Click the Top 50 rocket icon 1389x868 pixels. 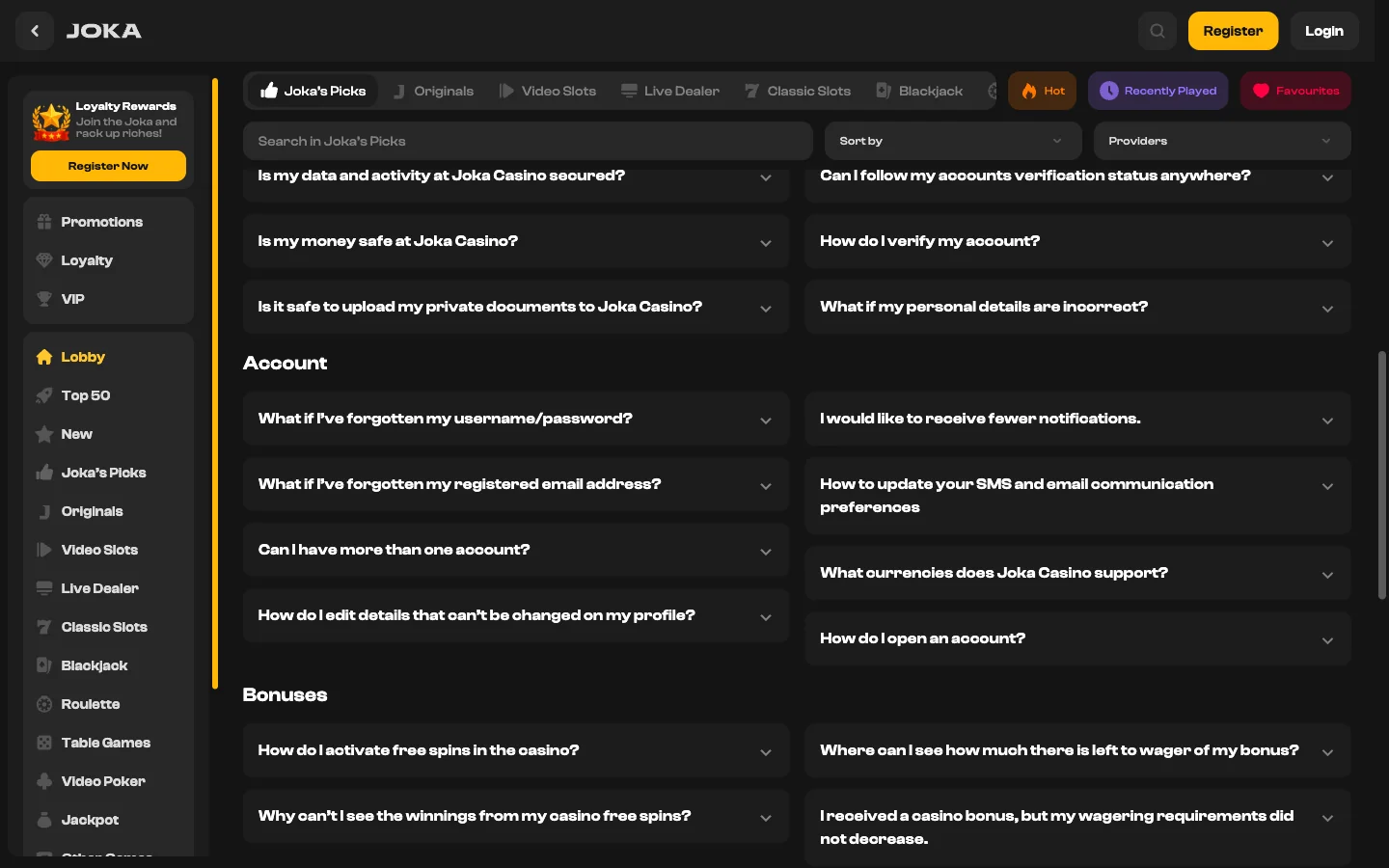(44, 395)
